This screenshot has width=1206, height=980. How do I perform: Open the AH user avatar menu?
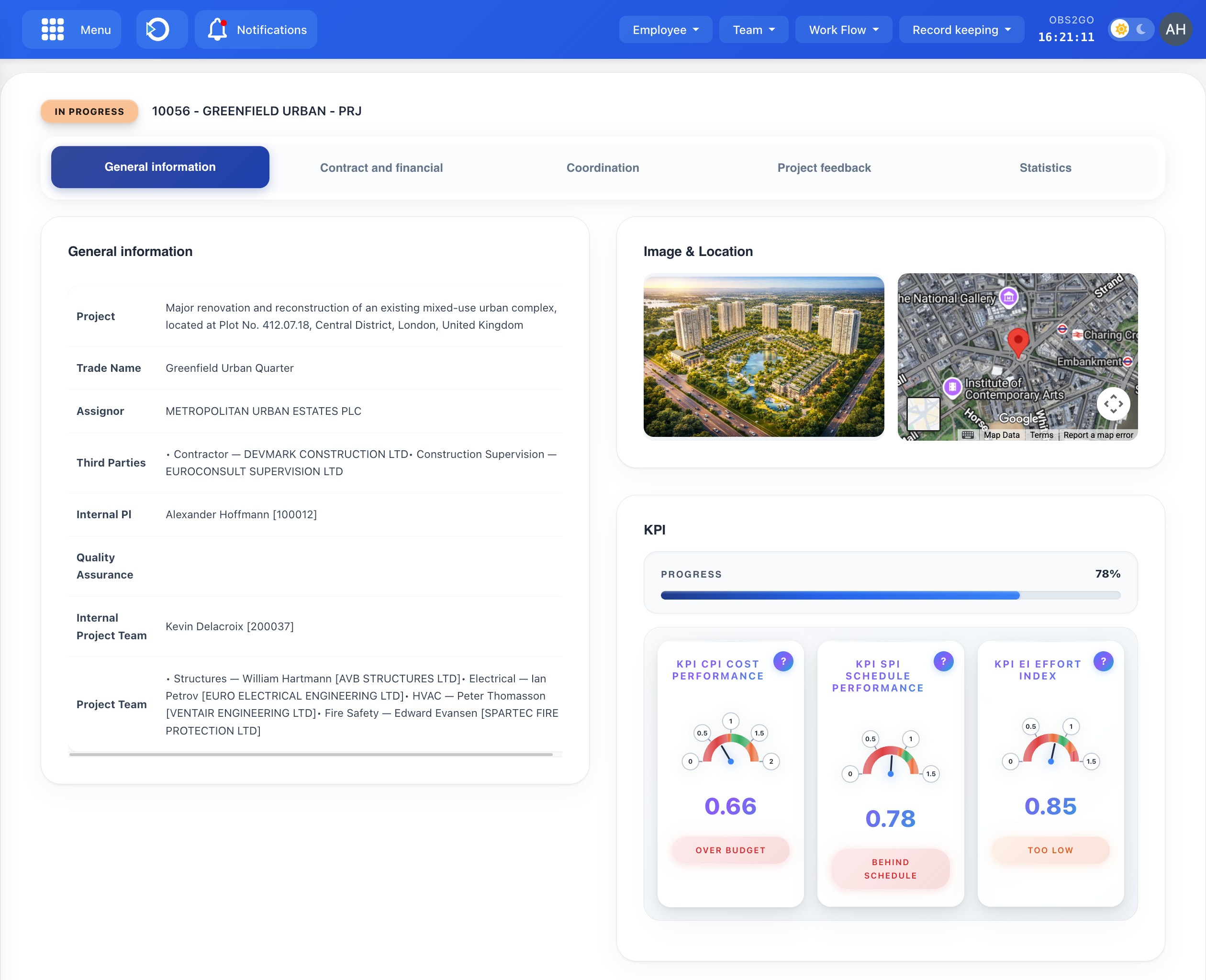pyautogui.click(x=1175, y=29)
